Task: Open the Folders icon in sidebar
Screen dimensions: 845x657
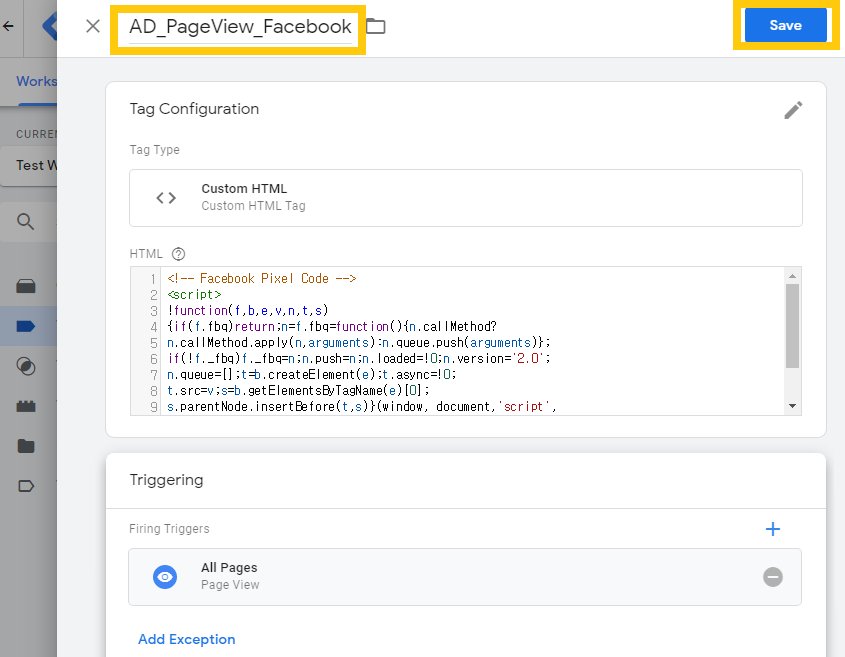Action: click(26, 446)
